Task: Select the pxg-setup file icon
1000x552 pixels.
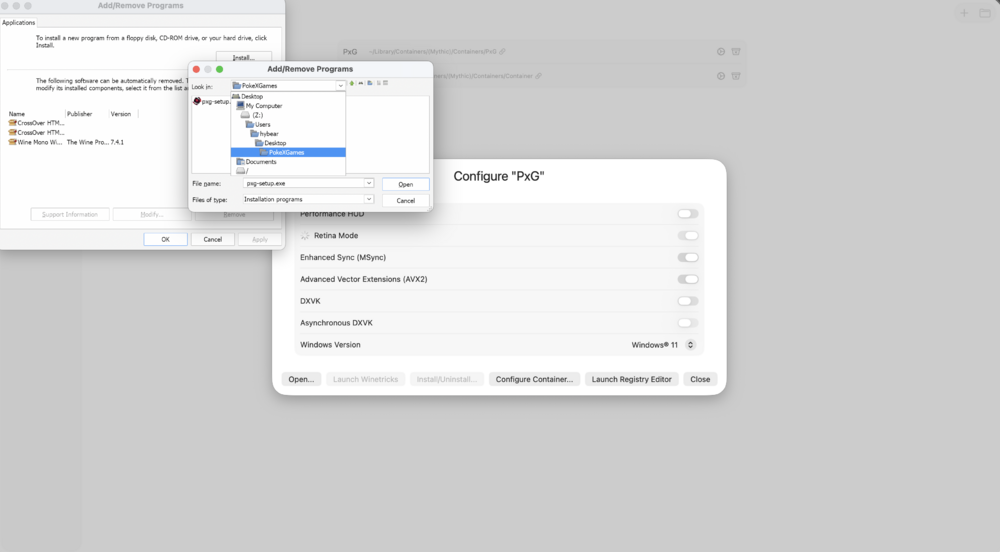Action: click(197, 101)
